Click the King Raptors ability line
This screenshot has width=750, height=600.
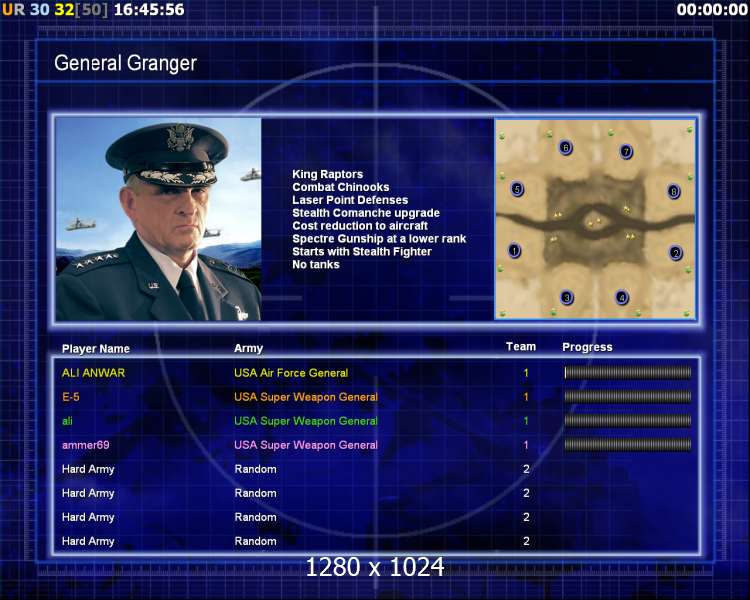point(328,174)
